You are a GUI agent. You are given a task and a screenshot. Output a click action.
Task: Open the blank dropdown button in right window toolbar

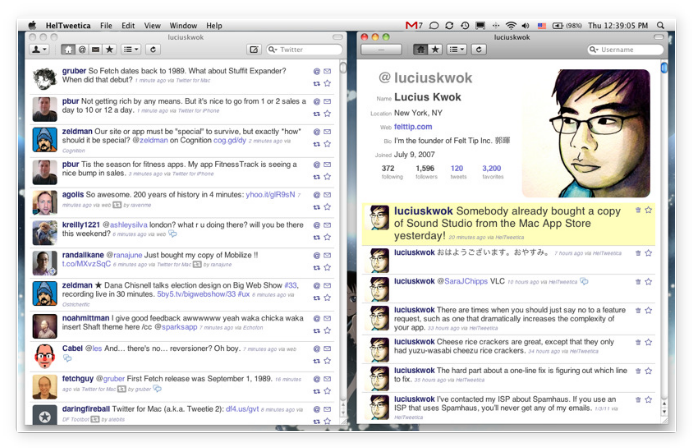[381, 49]
